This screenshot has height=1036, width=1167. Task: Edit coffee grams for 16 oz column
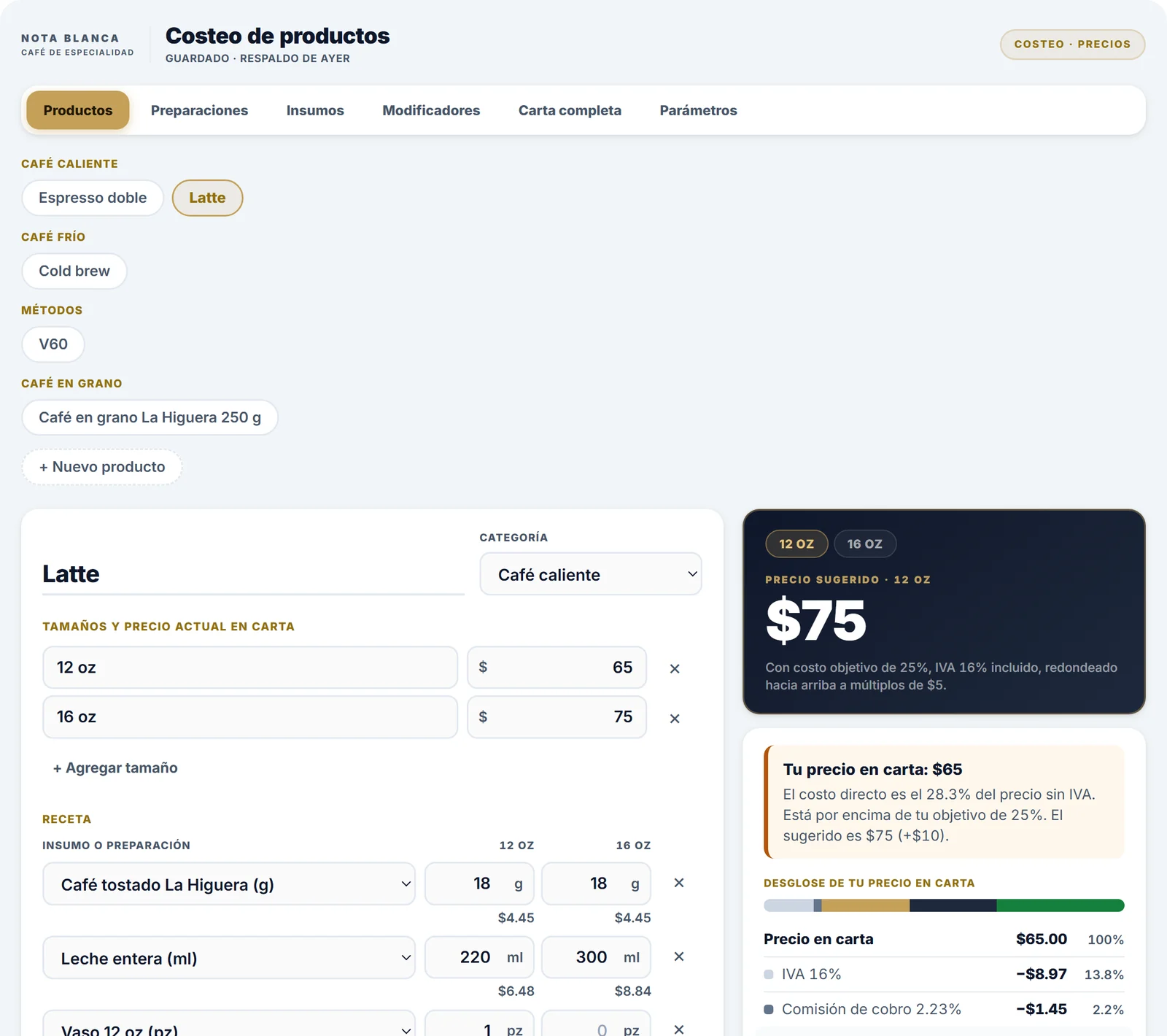pos(596,884)
